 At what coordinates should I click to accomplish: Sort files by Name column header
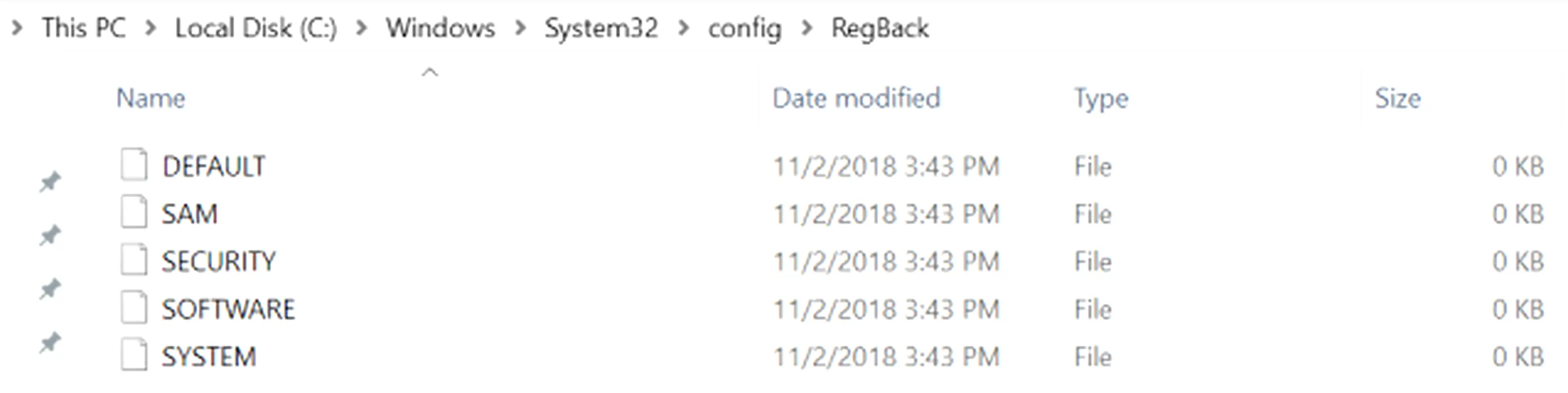point(151,98)
